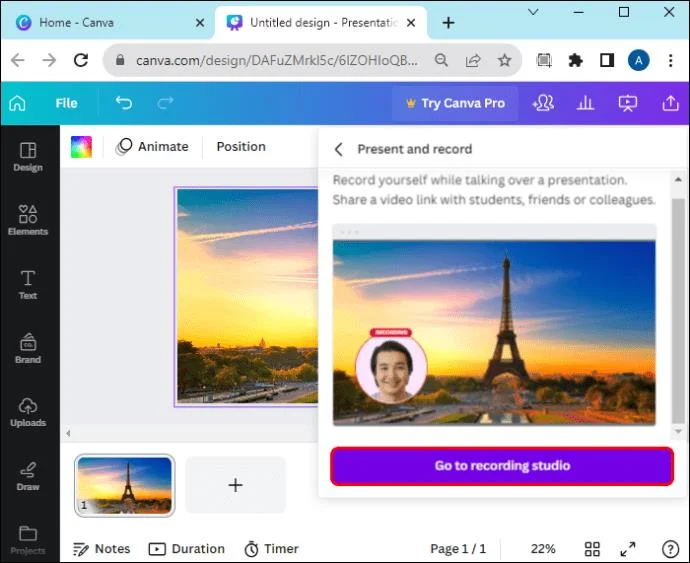Open the Elements panel
Image resolution: width=690 pixels, height=563 pixels.
coord(28,220)
